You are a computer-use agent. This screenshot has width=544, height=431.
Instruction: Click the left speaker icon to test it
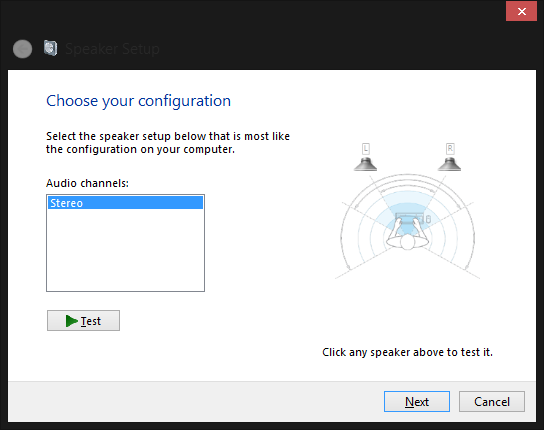pos(365,164)
